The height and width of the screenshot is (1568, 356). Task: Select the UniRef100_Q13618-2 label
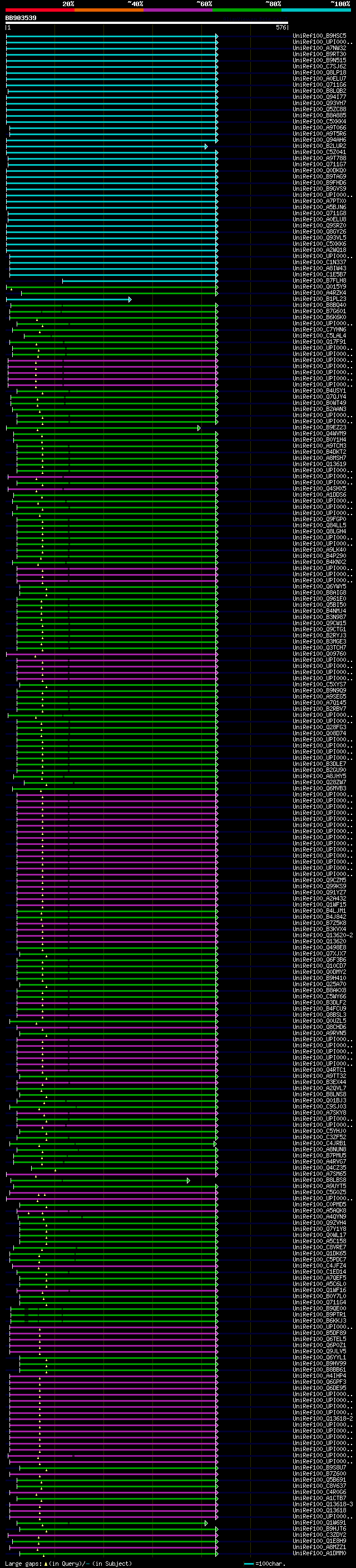pos(323,1418)
